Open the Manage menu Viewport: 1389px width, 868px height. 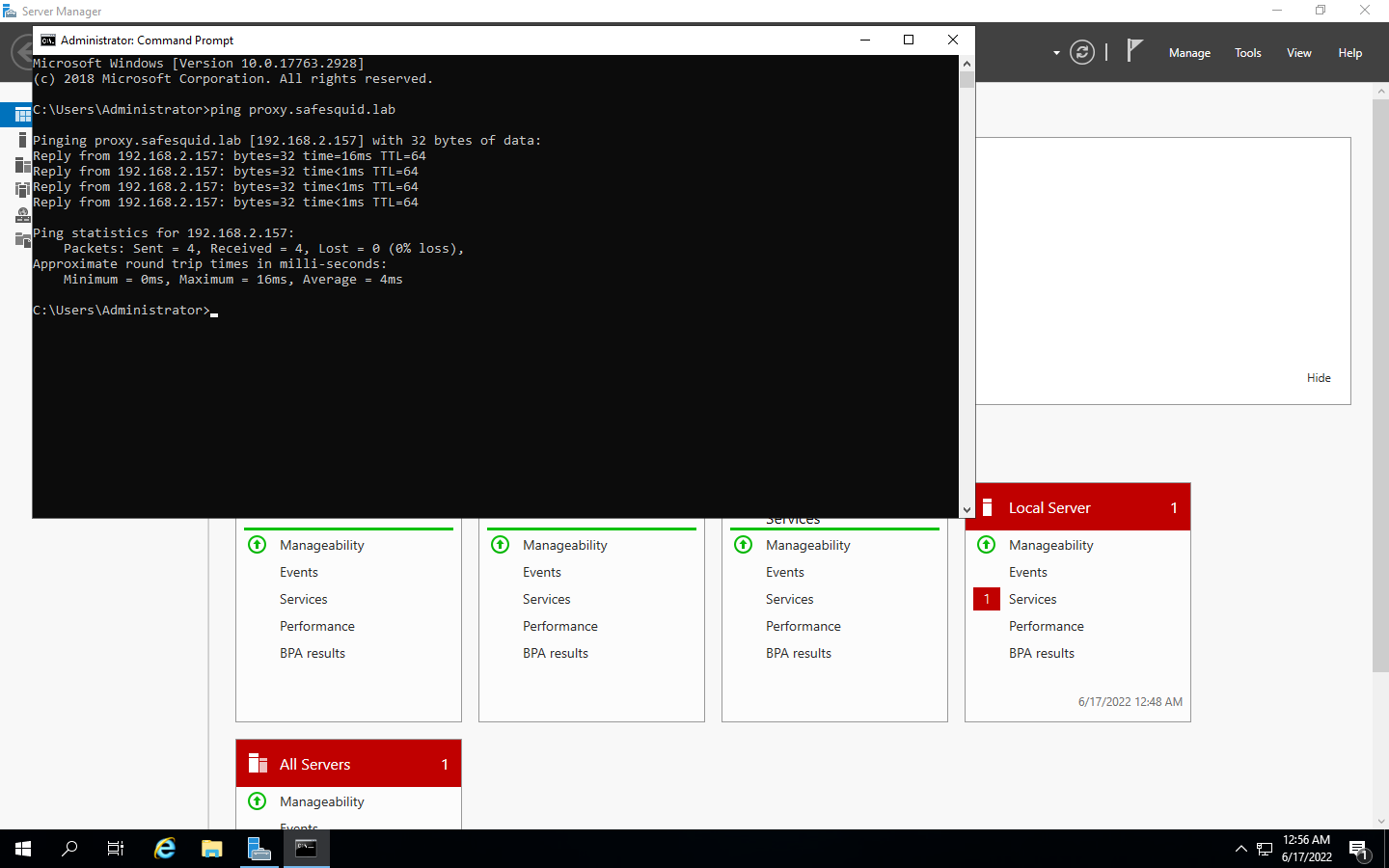click(1188, 53)
